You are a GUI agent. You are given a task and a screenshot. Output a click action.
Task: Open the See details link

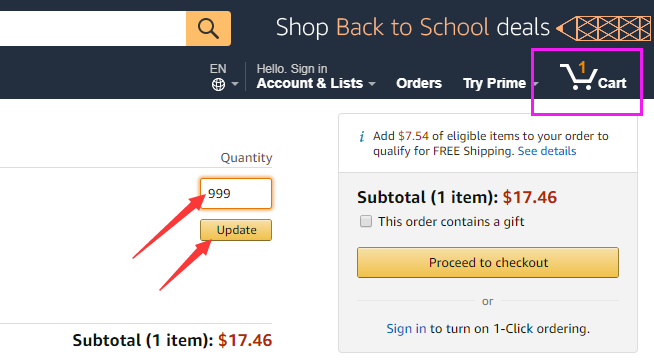coord(547,151)
